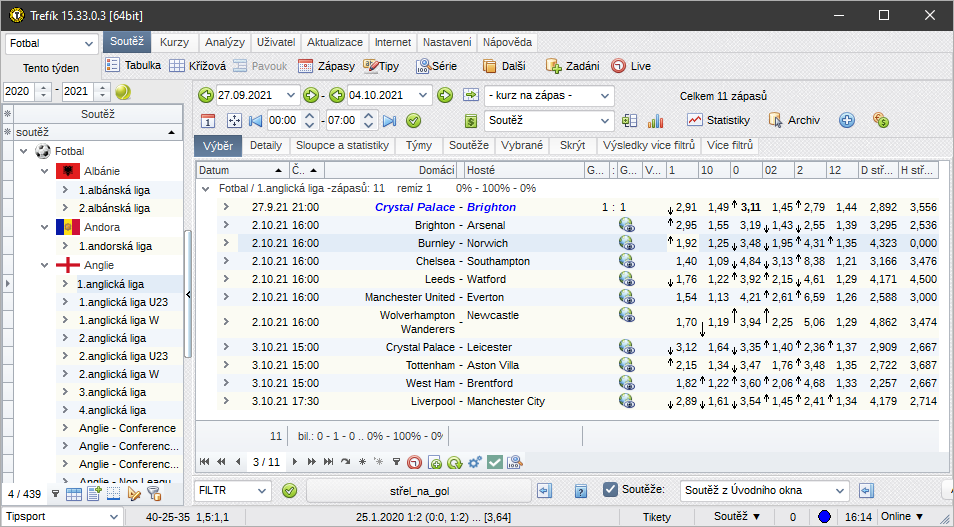
Task: Open the Tabulka view icon
Action: pos(113,66)
